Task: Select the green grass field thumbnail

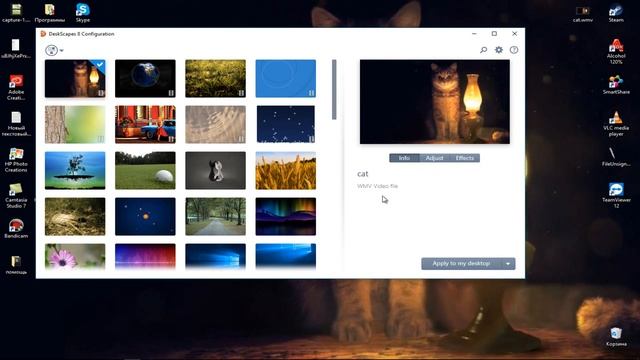Action: [x=216, y=78]
